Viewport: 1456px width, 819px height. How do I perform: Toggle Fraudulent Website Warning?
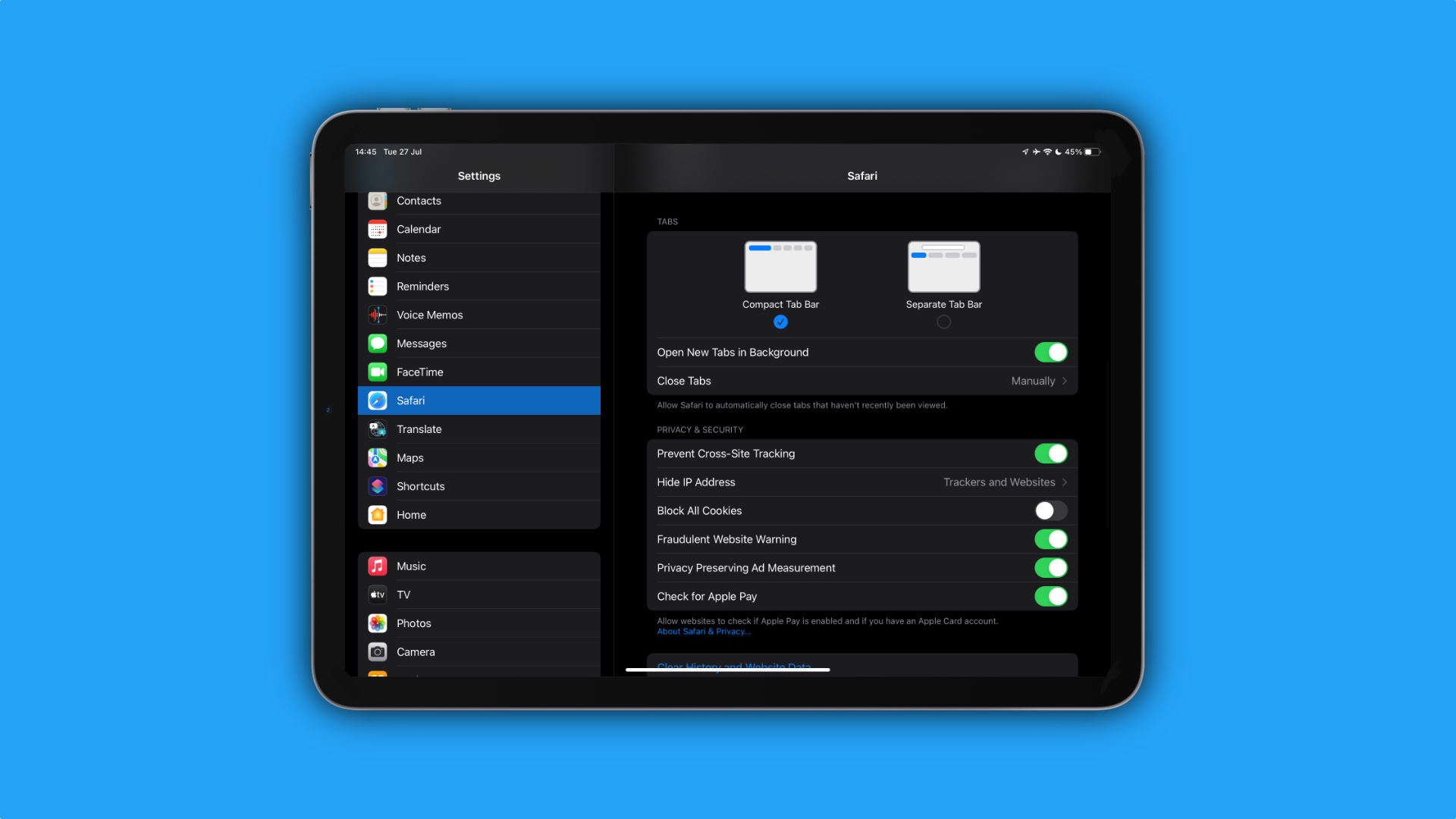click(x=1051, y=539)
